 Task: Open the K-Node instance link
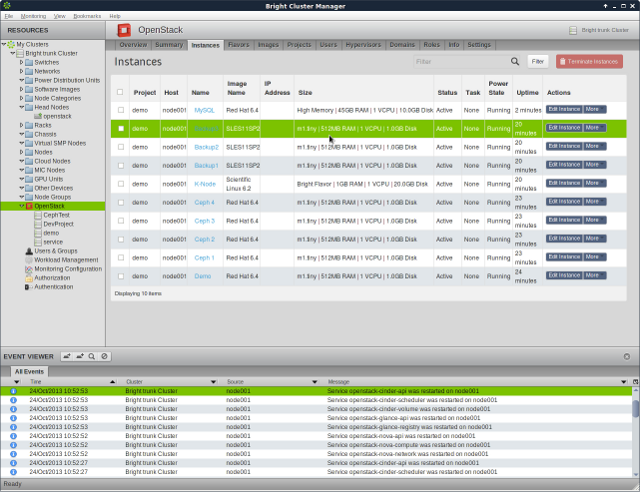(205, 184)
